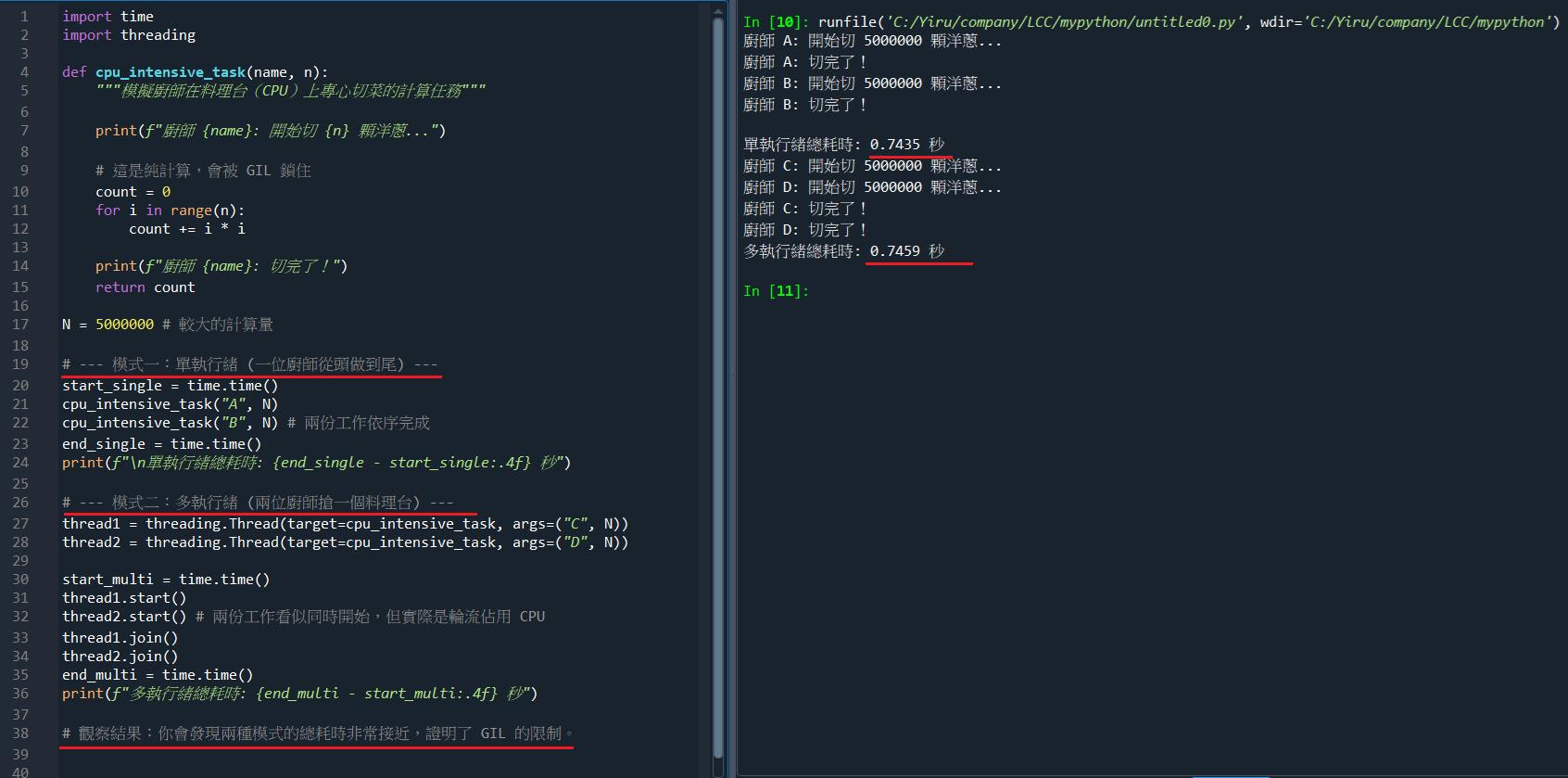Image resolution: width=1568 pixels, height=778 pixels.
Task: Click the 0.7435 single-thread time in console
Action: pyautogui.click(x=894, y=145)
